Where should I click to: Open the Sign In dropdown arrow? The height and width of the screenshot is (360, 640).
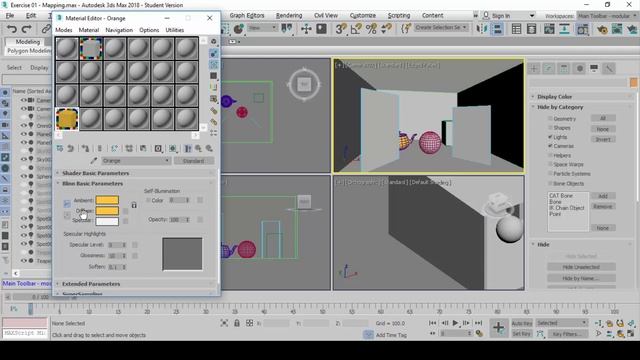click(532, 16)
